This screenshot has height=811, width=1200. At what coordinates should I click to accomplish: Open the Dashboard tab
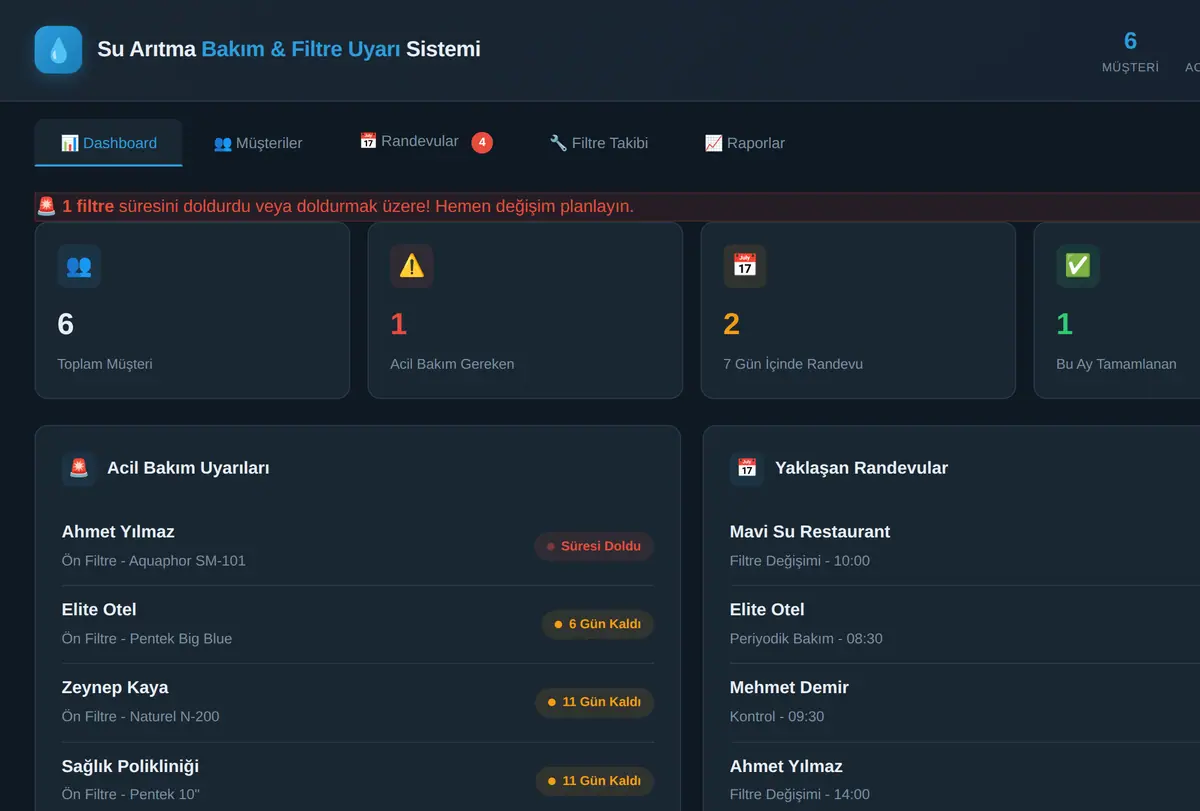tap(108, 143)
